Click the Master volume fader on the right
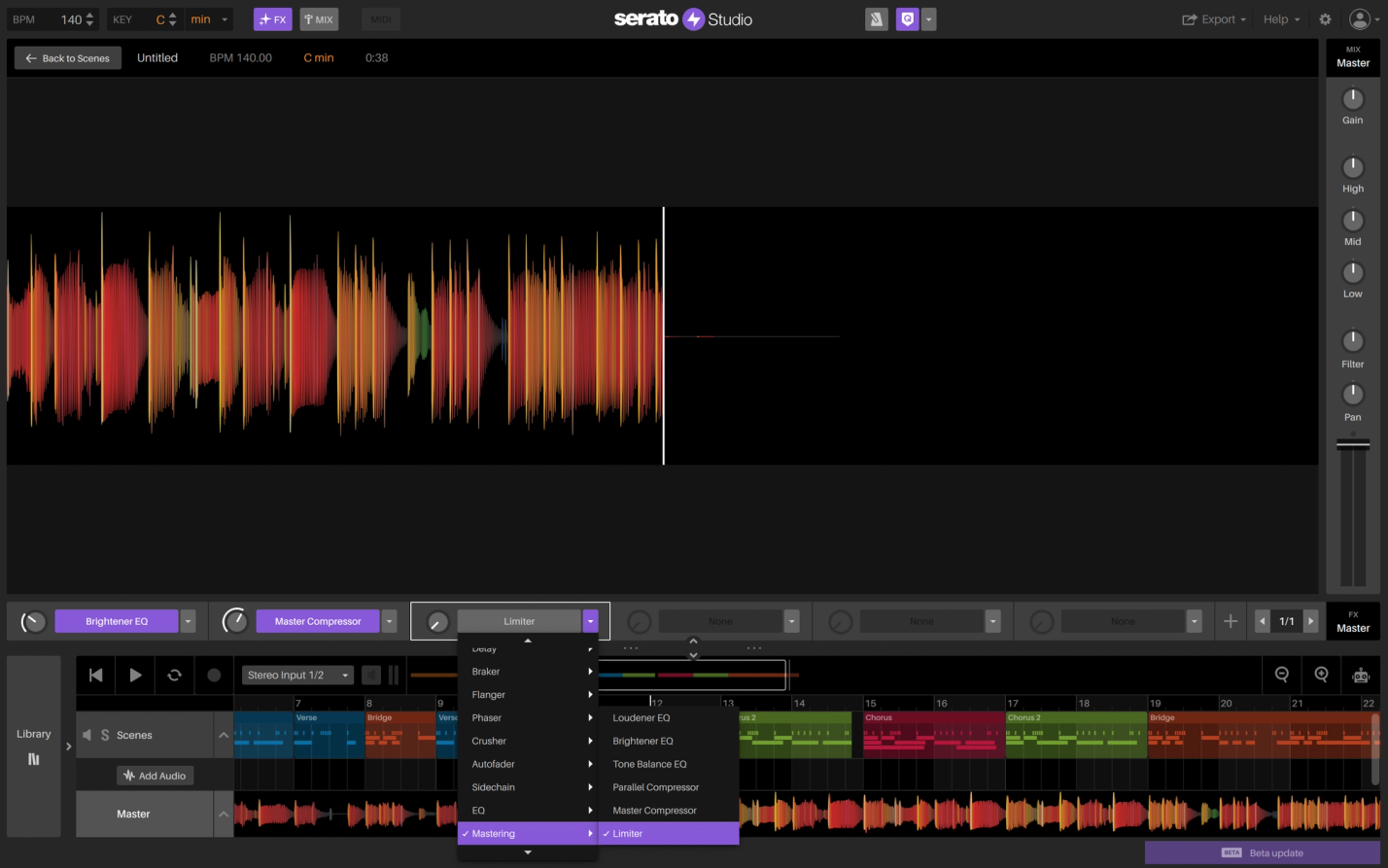The image size is (1388, 868). coord(1353,442)
